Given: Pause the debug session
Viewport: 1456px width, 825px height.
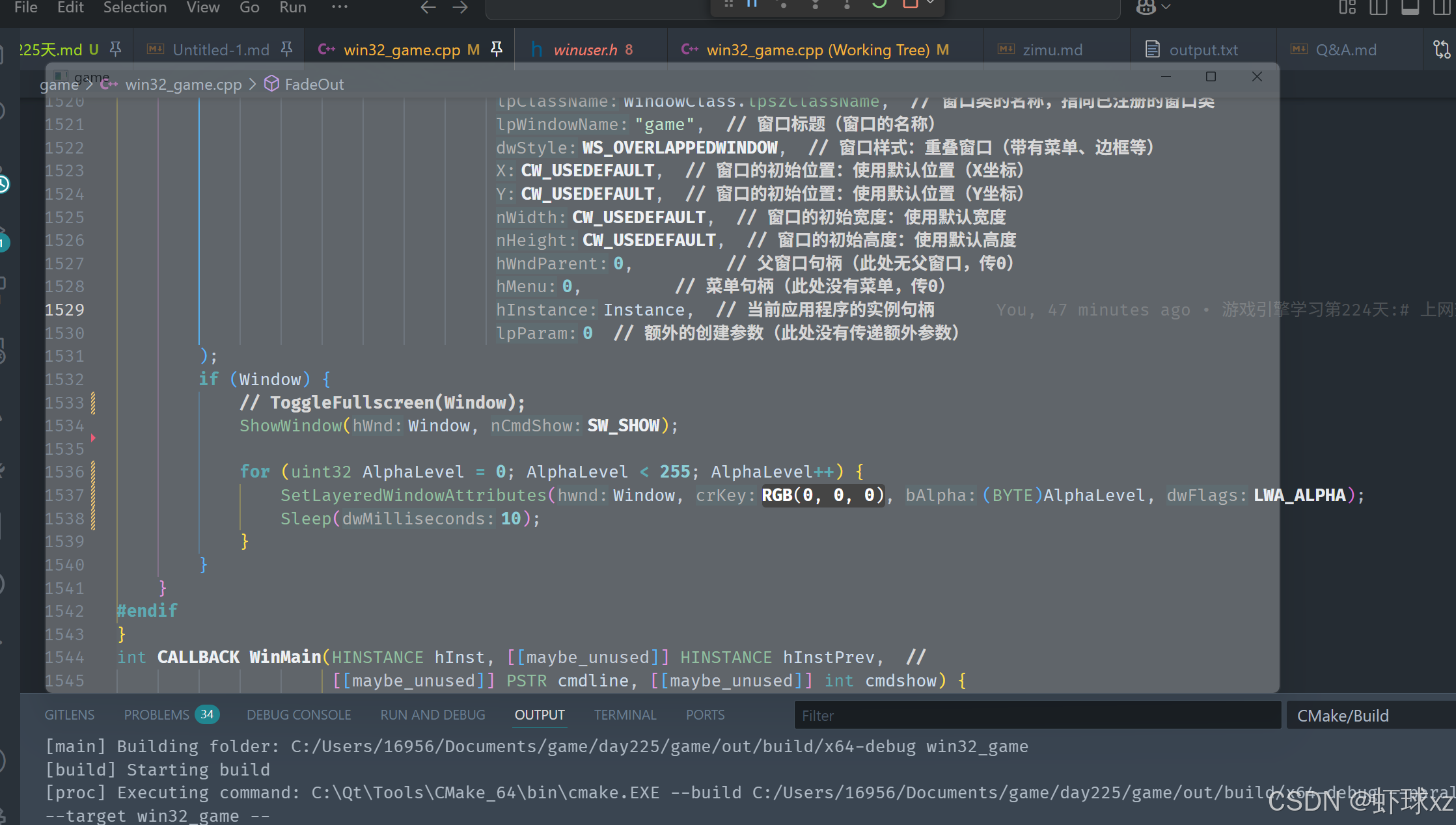Looking at the screenshot, I should (x=752, y=4).
